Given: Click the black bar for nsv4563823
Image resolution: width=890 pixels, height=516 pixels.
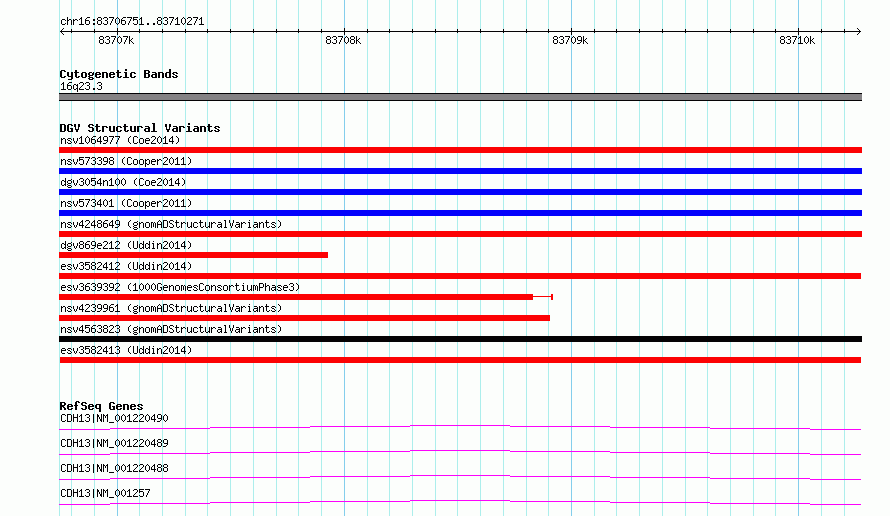Looking at the screenshot, I should pyautogui.click(x=460, y=339).
